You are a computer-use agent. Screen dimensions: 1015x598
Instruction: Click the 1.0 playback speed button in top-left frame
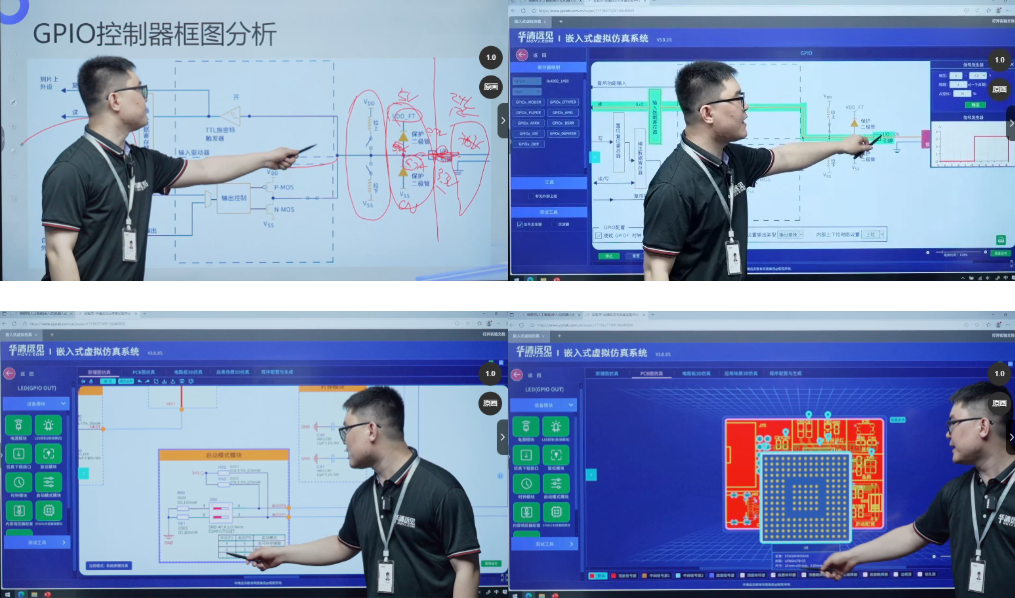point(491,58)
